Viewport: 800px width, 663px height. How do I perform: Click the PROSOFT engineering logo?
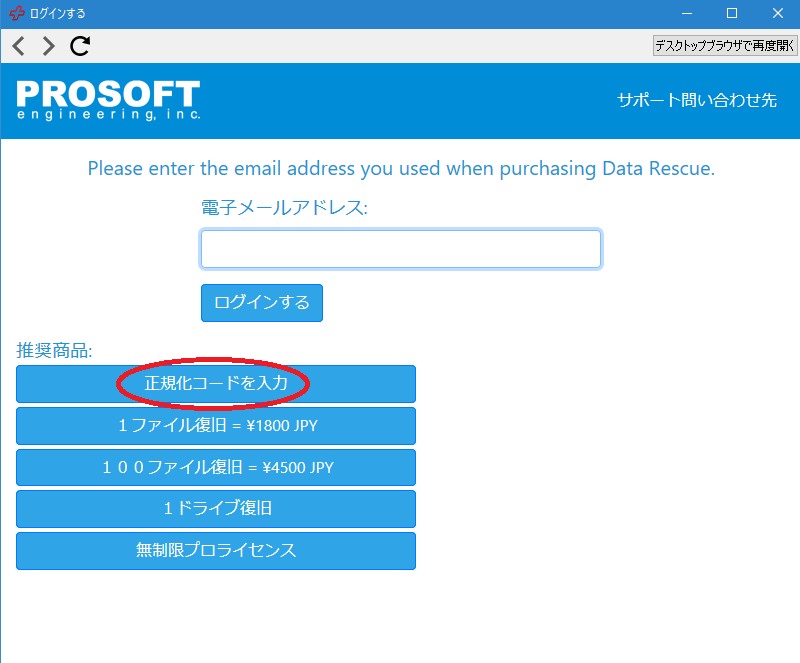tap(108, 100)
